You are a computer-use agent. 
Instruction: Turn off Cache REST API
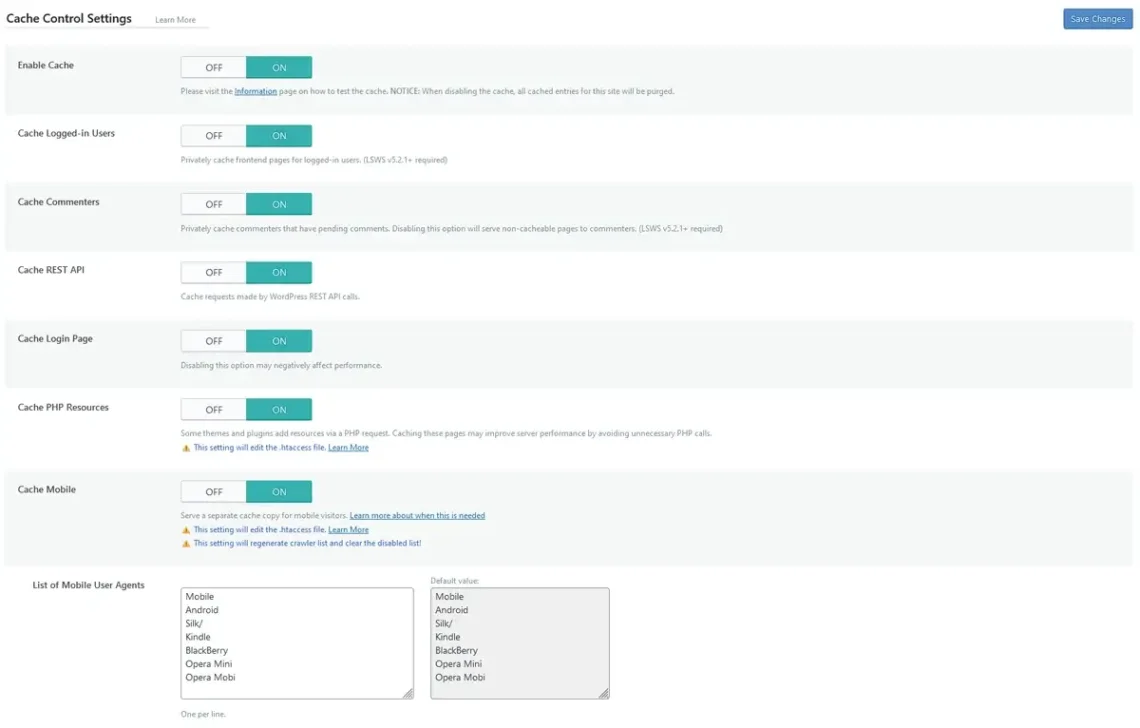(212, 272)
